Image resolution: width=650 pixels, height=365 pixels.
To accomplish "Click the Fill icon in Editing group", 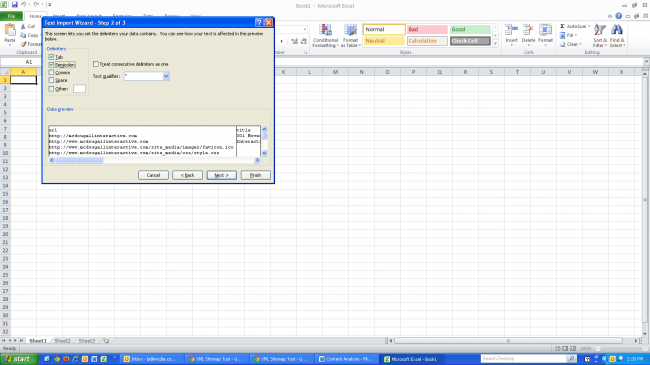I will [563, 35].
